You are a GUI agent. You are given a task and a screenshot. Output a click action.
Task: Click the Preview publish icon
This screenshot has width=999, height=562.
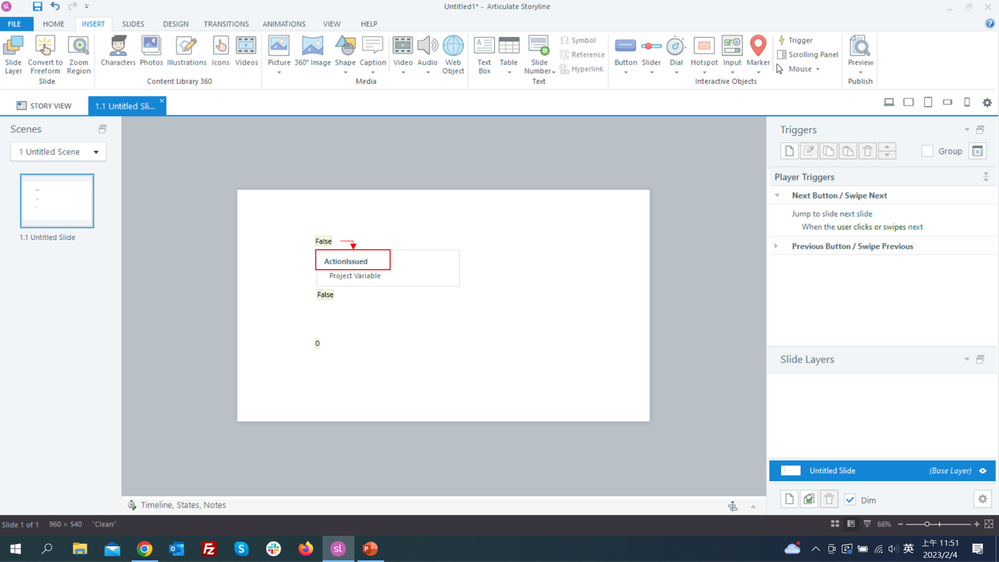[x=860, y=52]
